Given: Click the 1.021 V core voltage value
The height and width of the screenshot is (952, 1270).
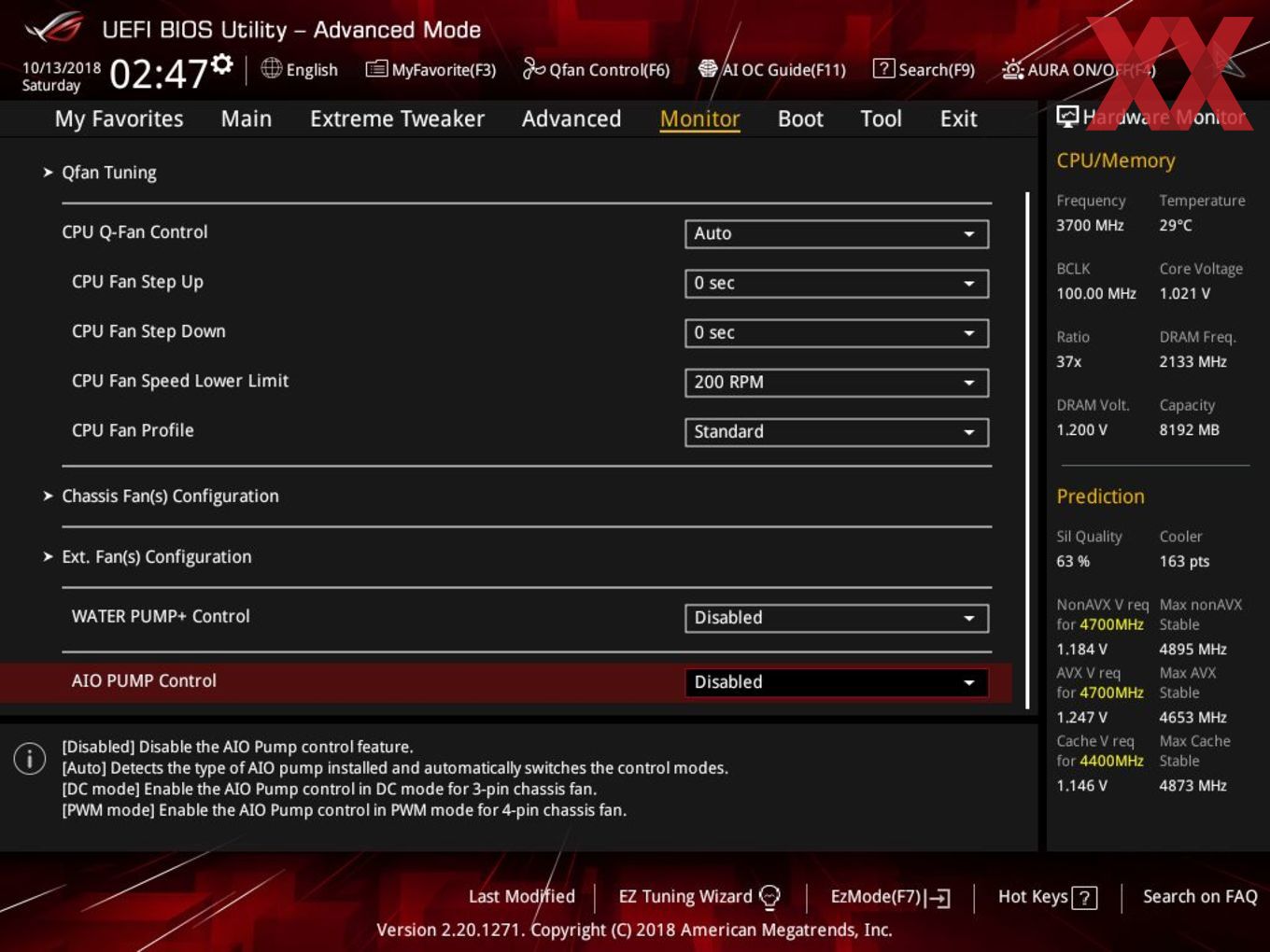Looking at the screenshot, I should [x=1184, y=293].
